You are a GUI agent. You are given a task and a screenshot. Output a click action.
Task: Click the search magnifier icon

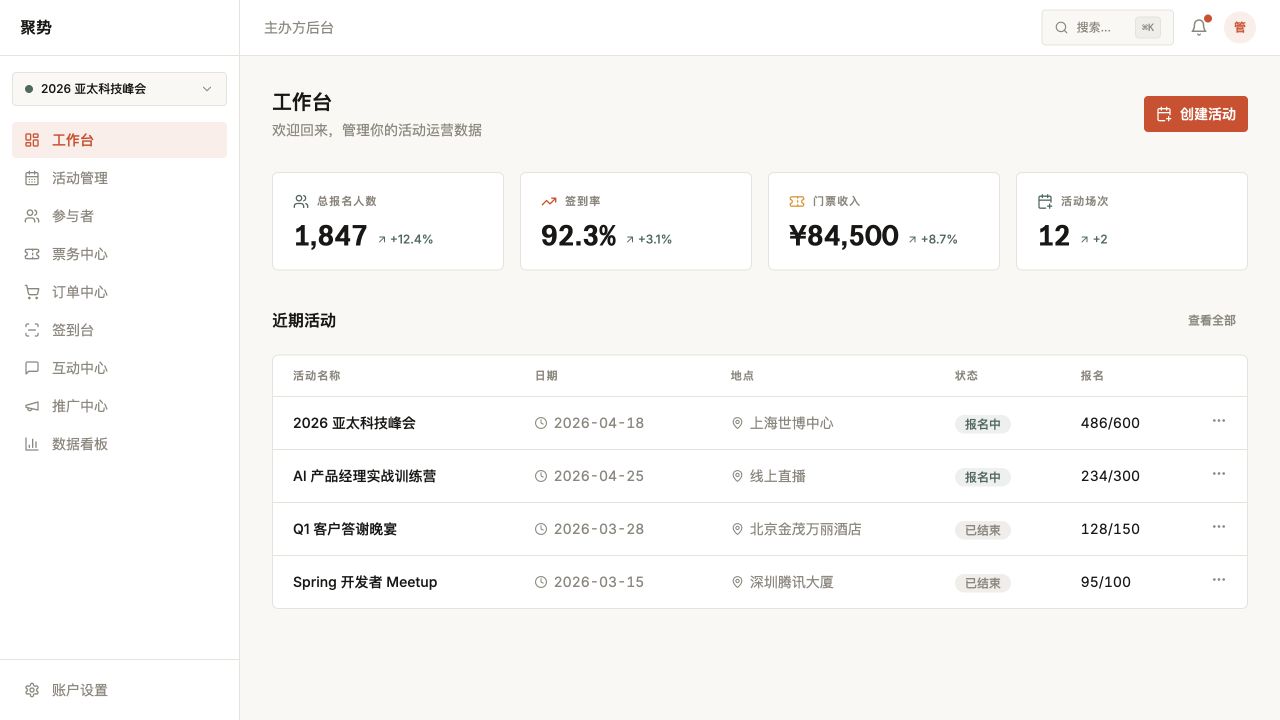click(x=1062, y=27)
